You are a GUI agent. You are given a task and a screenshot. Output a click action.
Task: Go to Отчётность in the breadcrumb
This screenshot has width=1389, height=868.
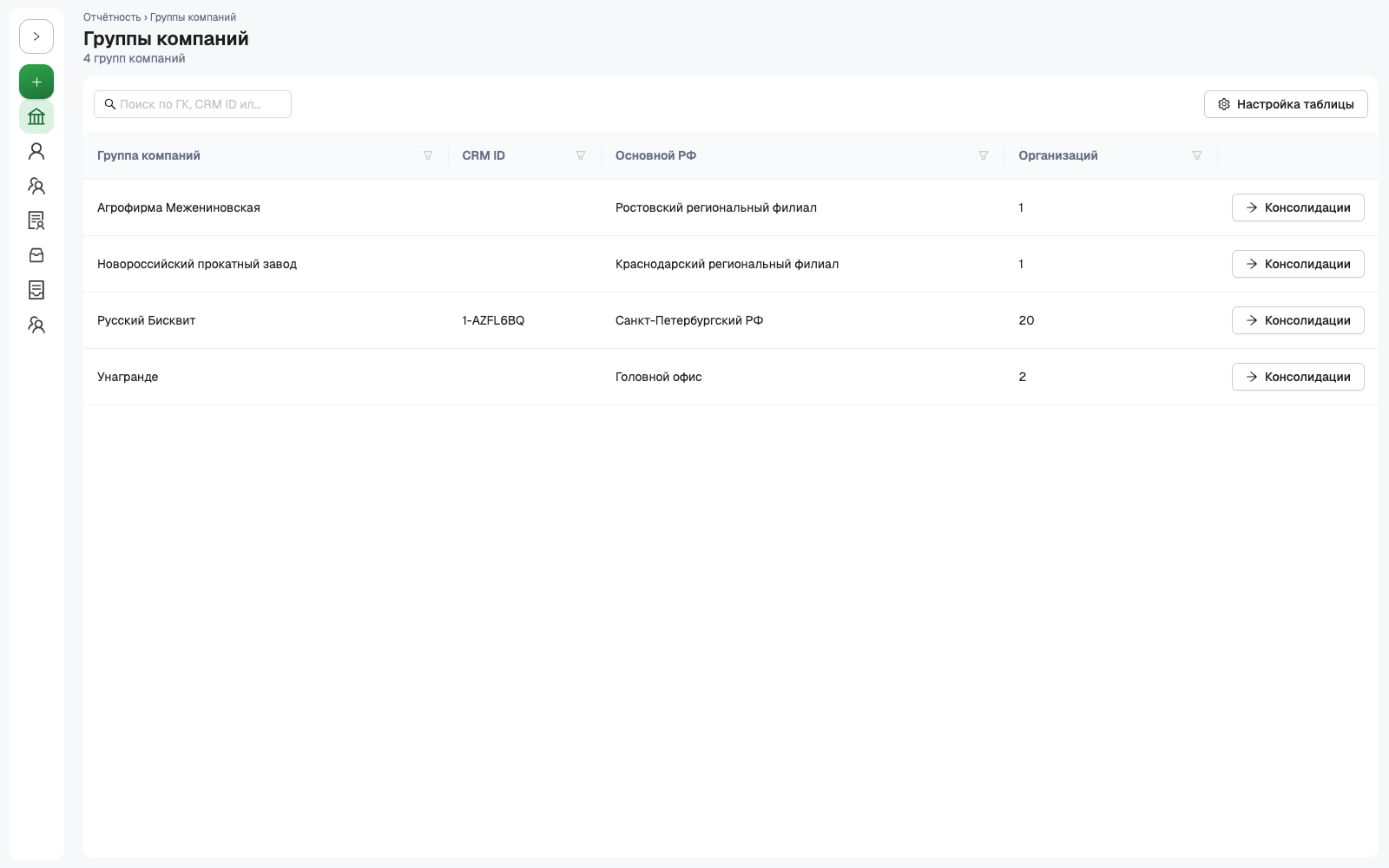click(112, 17)
